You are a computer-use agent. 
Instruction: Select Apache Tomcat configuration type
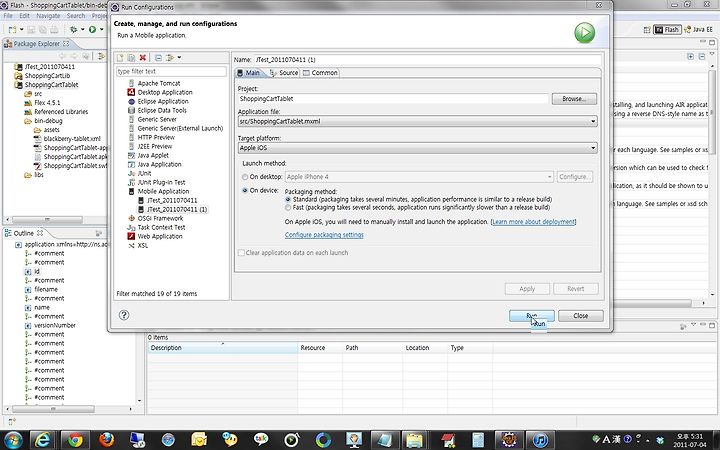pyautogui.click(x=159, y=83)
